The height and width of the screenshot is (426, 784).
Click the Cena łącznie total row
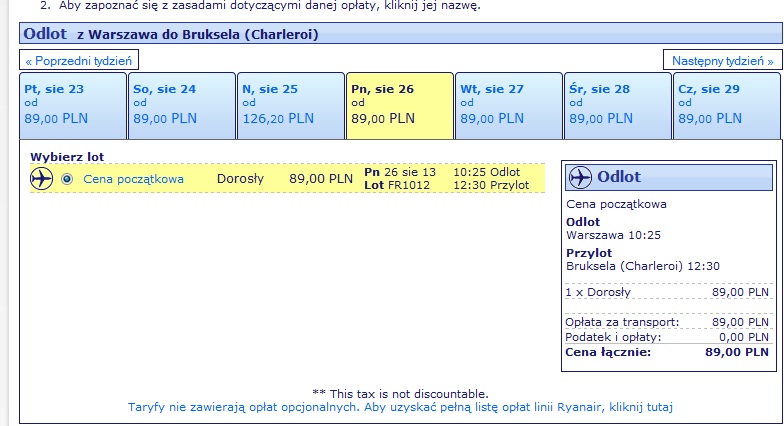[667, 352]
